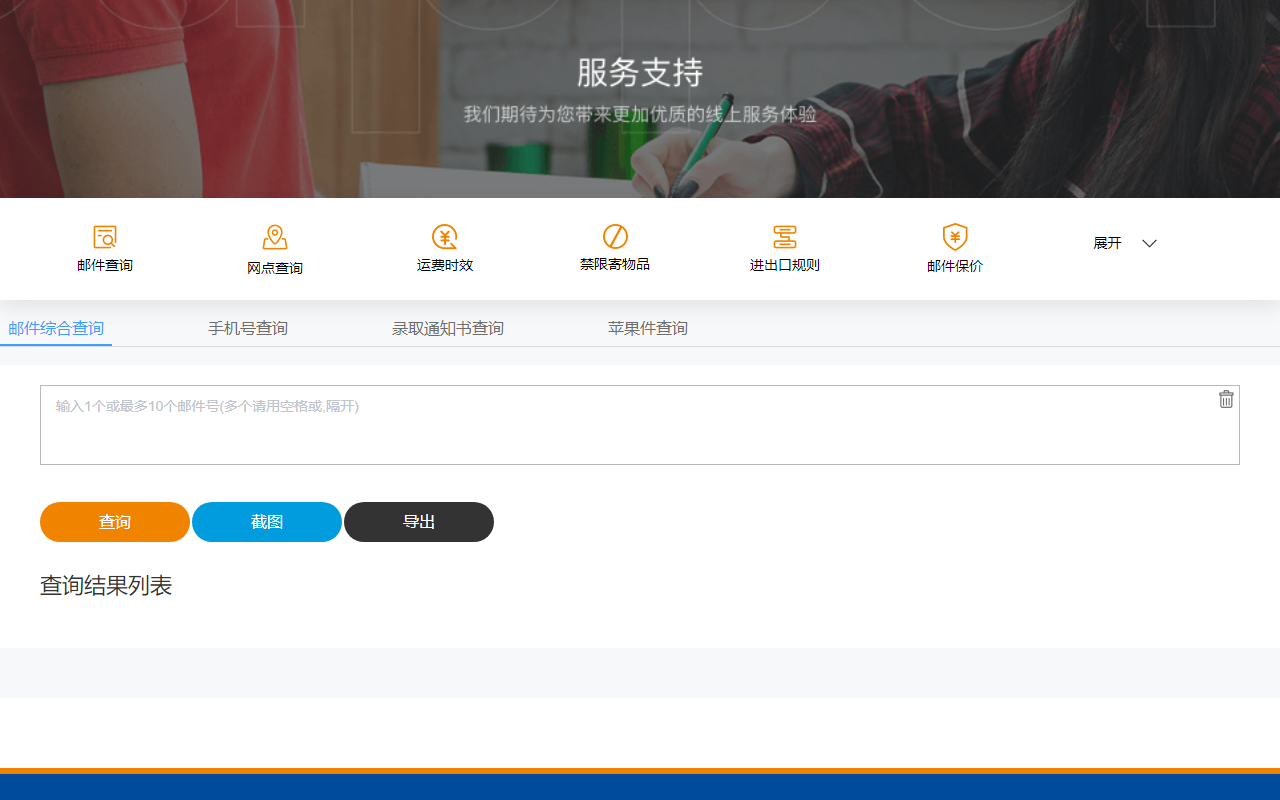Switch to the 手机号查询 tab
Viewport: 1280px width, 800px height.
pyautogui.click(x=248, y=327)
